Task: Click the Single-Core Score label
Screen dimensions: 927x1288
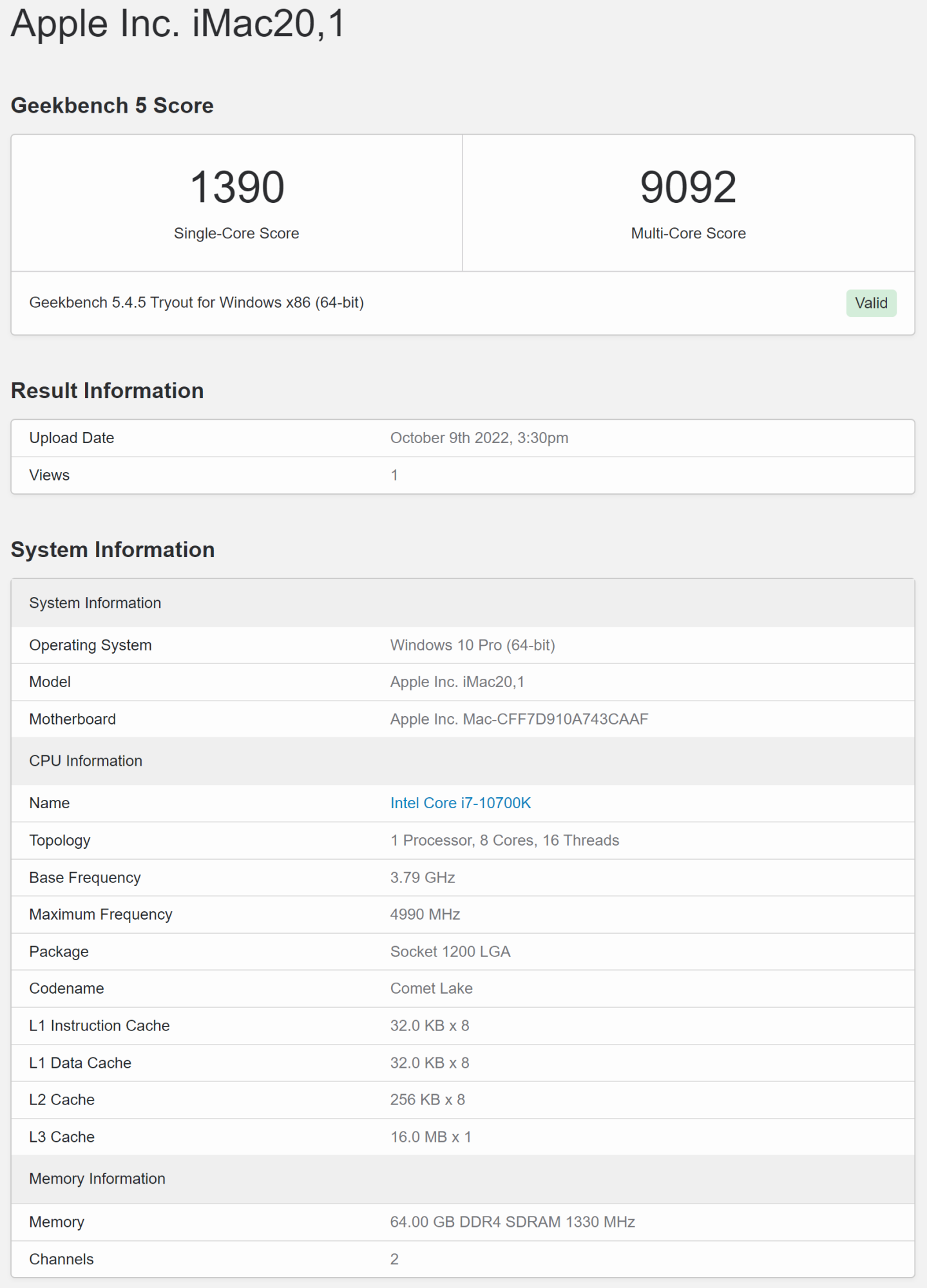Action: coord(236,233)
